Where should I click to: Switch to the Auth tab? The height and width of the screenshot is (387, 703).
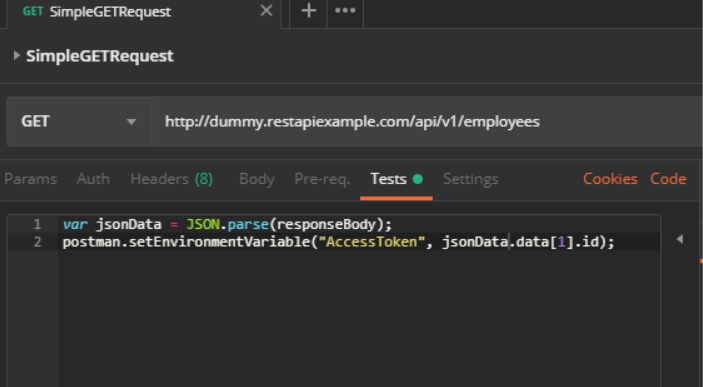point(93,179)
